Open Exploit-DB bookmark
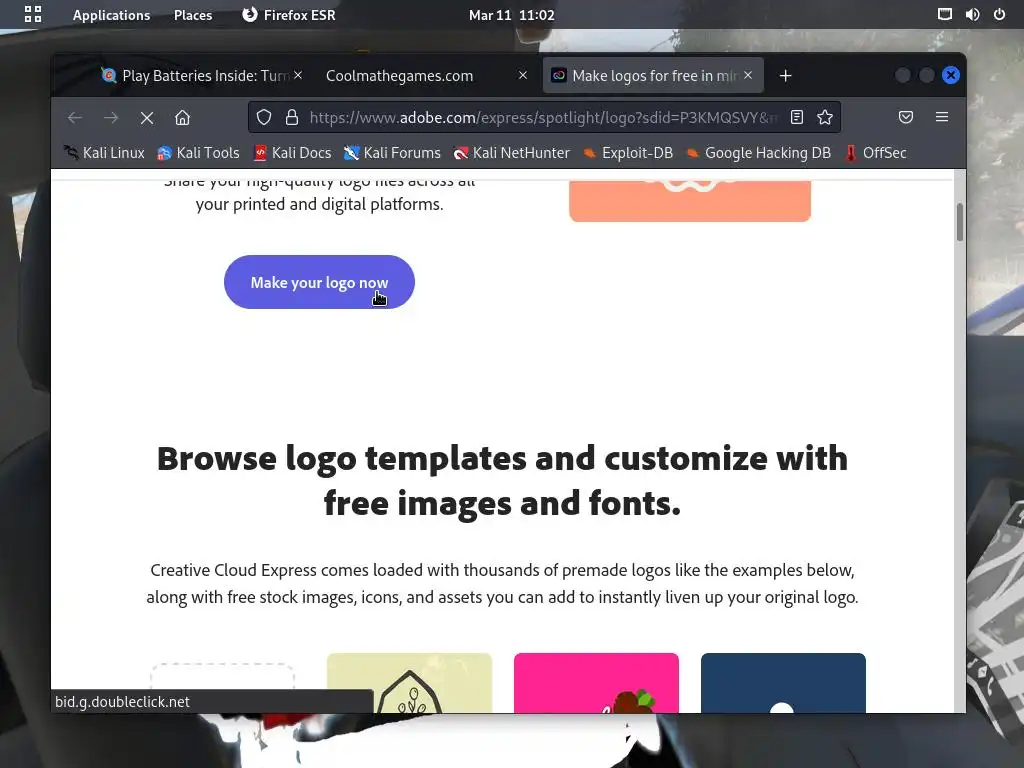This screenshot has height=768, width=1024. click(628, 153)
